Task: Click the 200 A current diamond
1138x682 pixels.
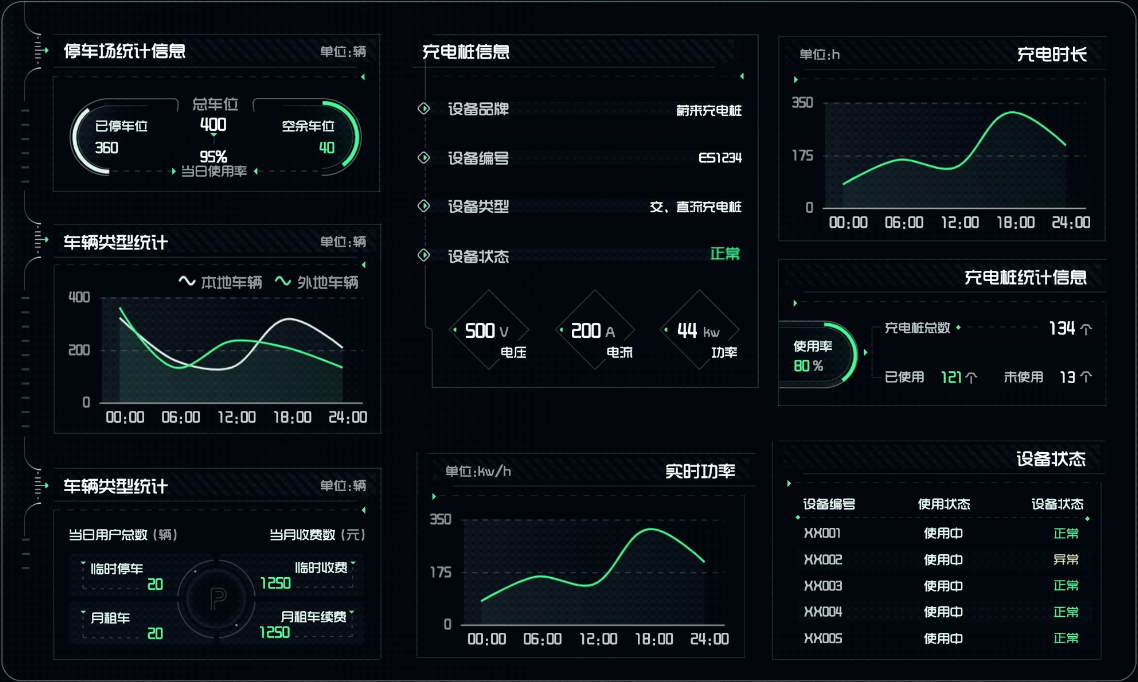Action: [x=594, y=331]
